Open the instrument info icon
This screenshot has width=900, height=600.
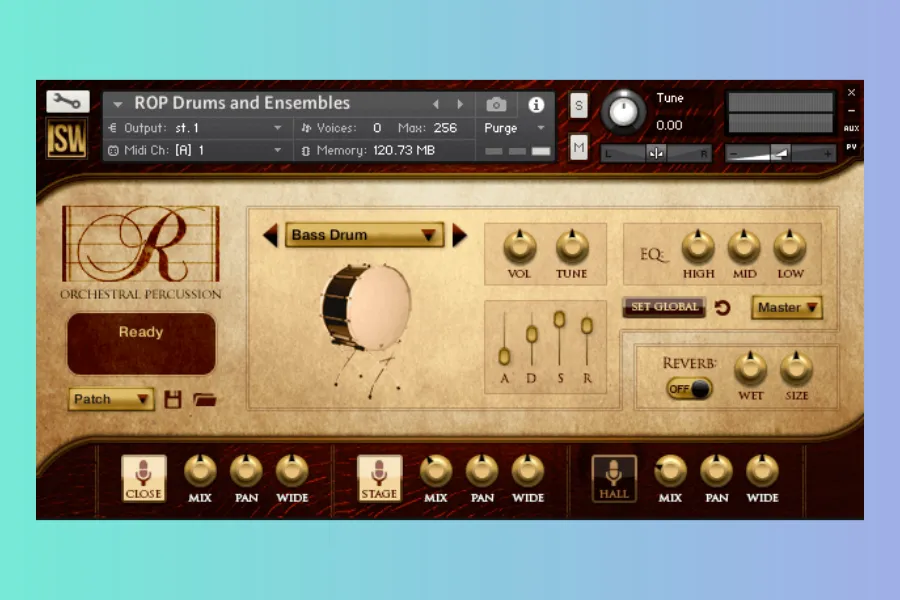(x=537, y=104)
